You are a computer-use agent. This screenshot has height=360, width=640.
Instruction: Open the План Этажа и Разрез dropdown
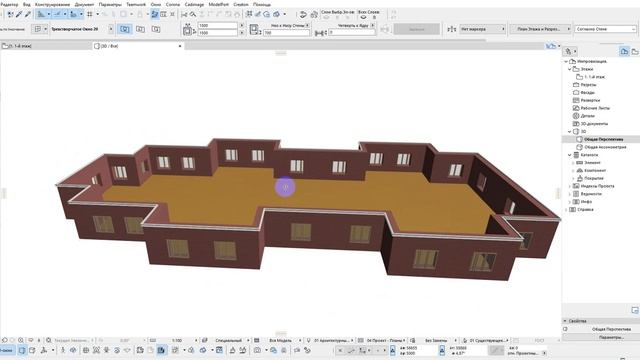point(540,29)
